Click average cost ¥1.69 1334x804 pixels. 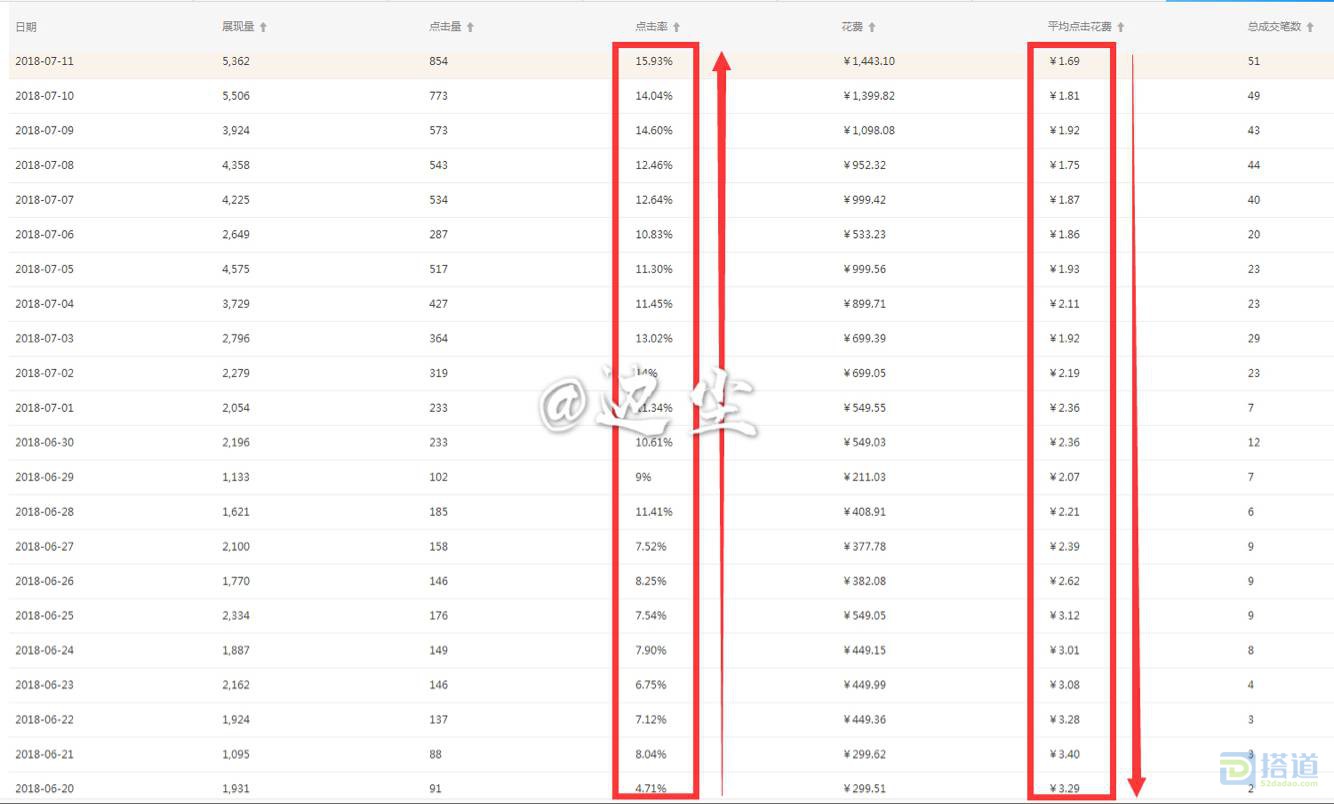coord(1064,61)
